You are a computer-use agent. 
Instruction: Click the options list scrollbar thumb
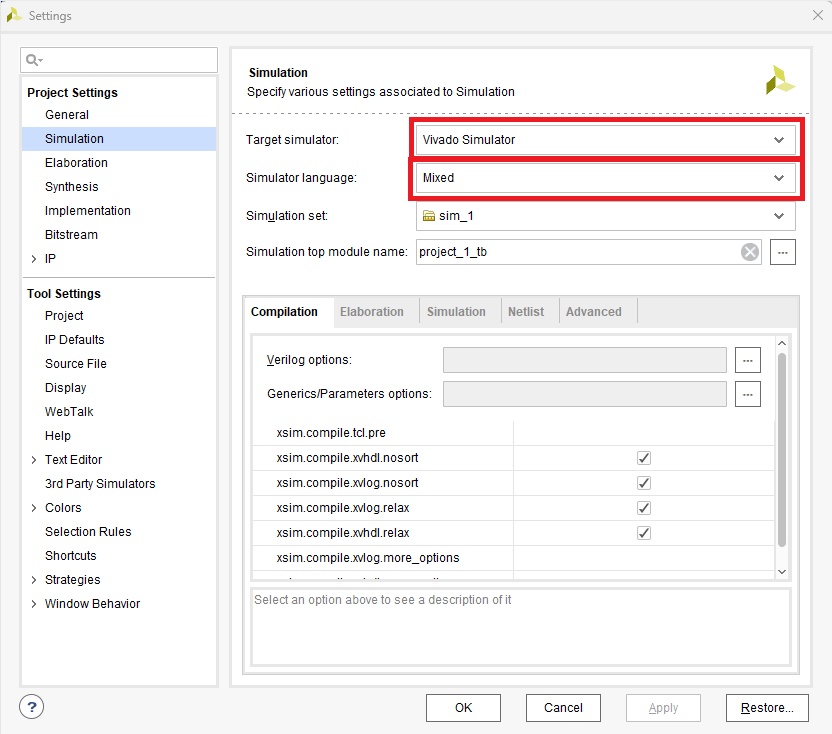(782, 450)
